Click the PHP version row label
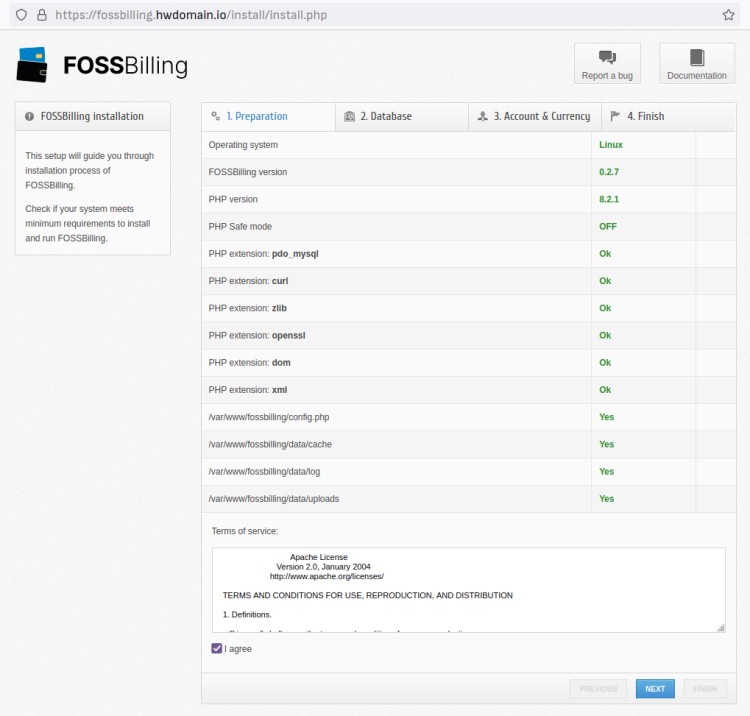Screen dimensions: 750x716 (233, 199)
